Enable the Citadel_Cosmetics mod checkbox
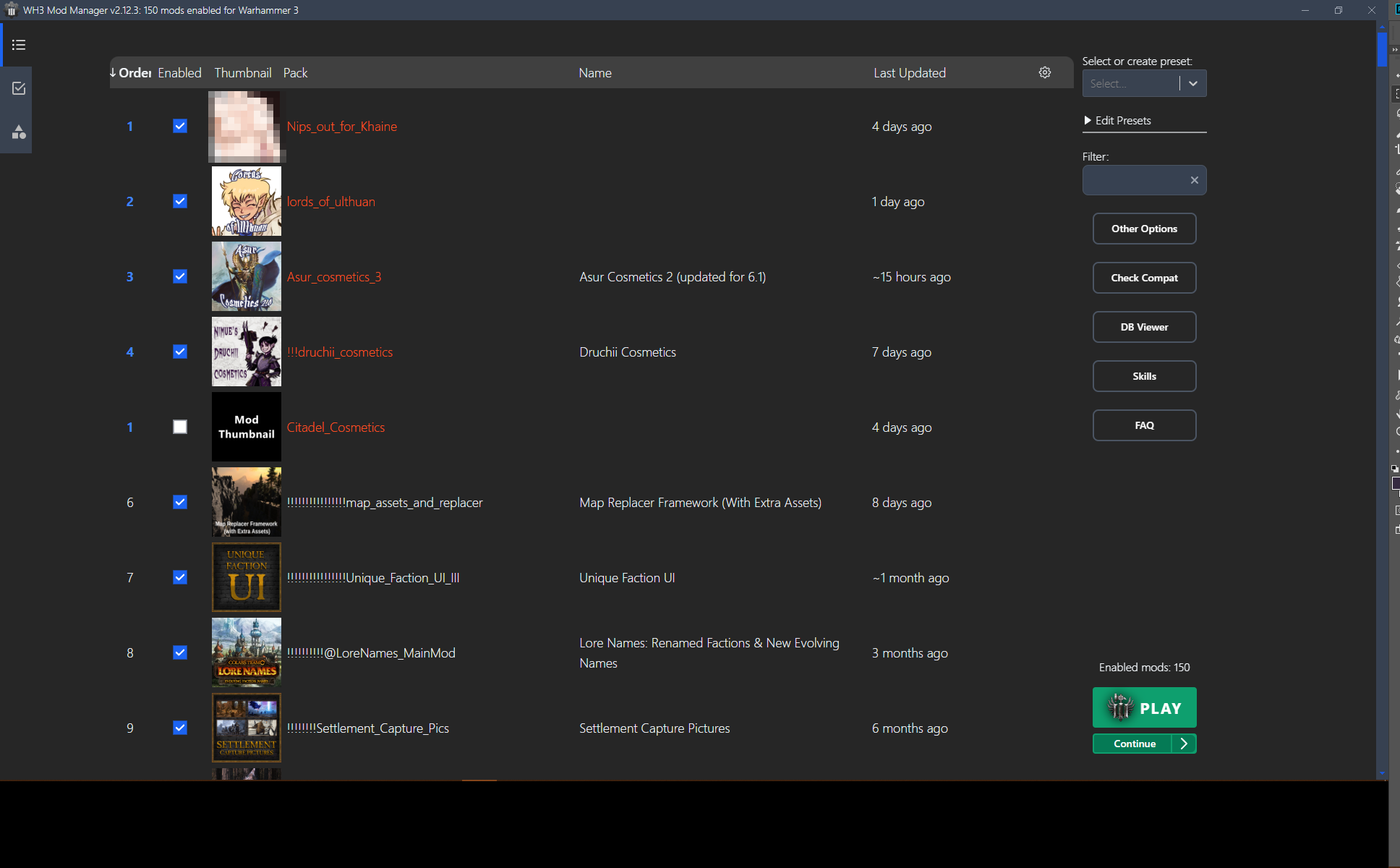Image resolution: width=1400 pixels, height=868 pixels. (x=180, y=427)
